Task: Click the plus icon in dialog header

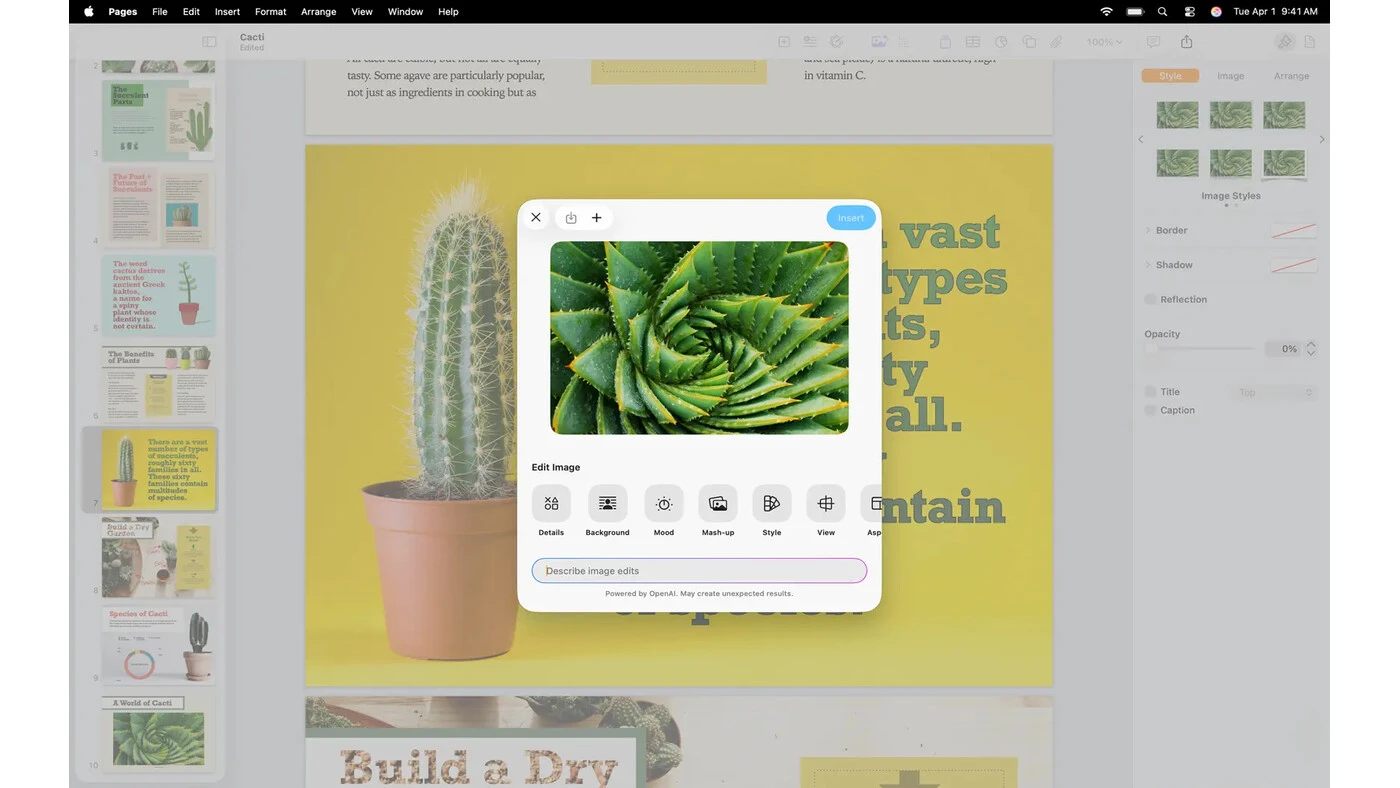Action: point(597,218)
